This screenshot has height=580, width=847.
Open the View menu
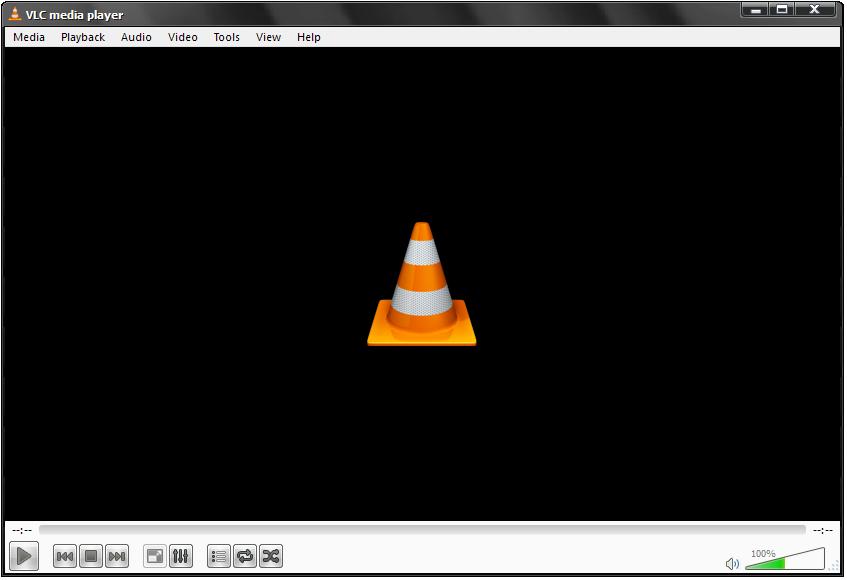pos(268,37)
